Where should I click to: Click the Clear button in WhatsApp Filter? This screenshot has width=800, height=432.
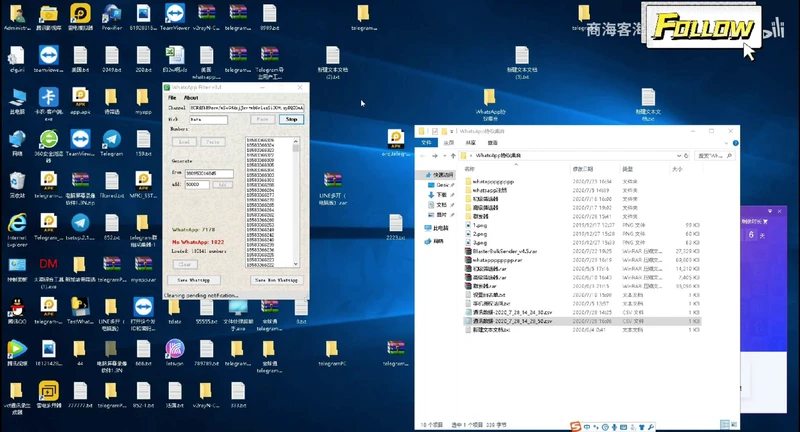[185, 264]
